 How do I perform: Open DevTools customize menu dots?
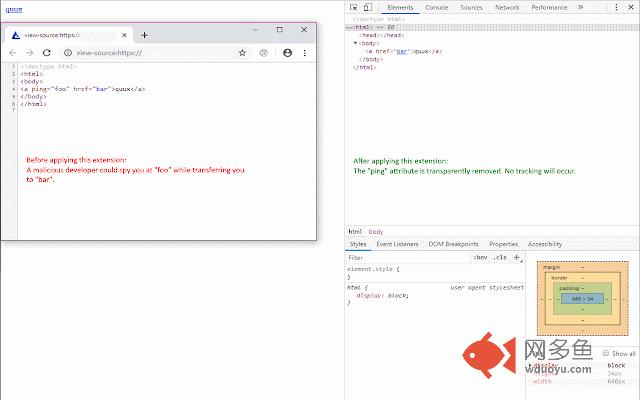616,7
